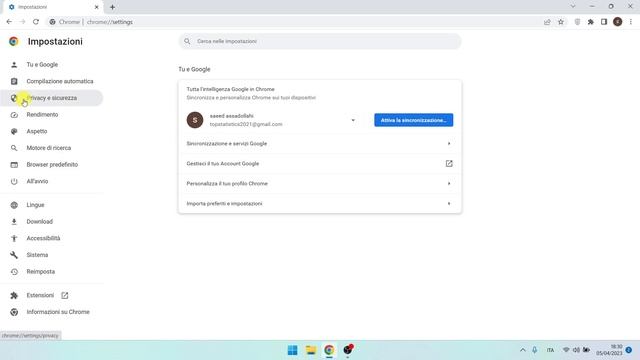
Task: Toggle the side panel icon
Action: [604, 22]
